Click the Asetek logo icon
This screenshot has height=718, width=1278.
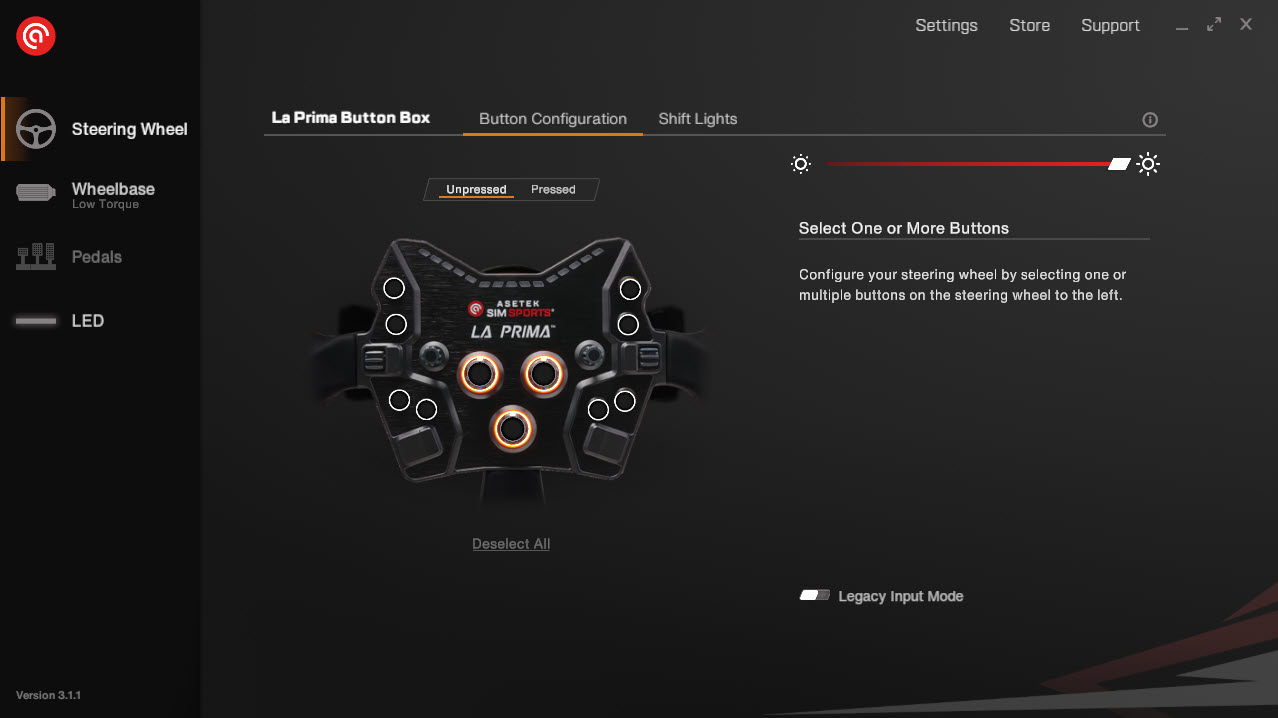click(x=36, y=37)
